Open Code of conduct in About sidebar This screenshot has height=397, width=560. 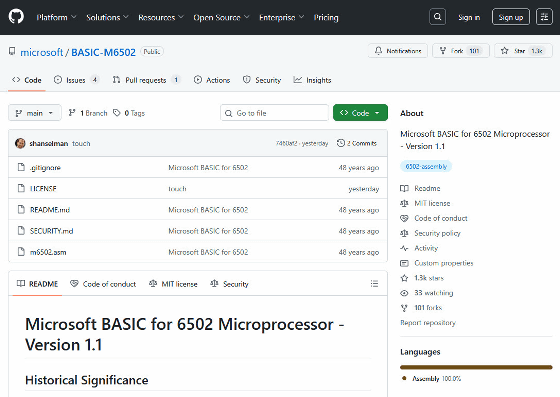click(434, 218)
